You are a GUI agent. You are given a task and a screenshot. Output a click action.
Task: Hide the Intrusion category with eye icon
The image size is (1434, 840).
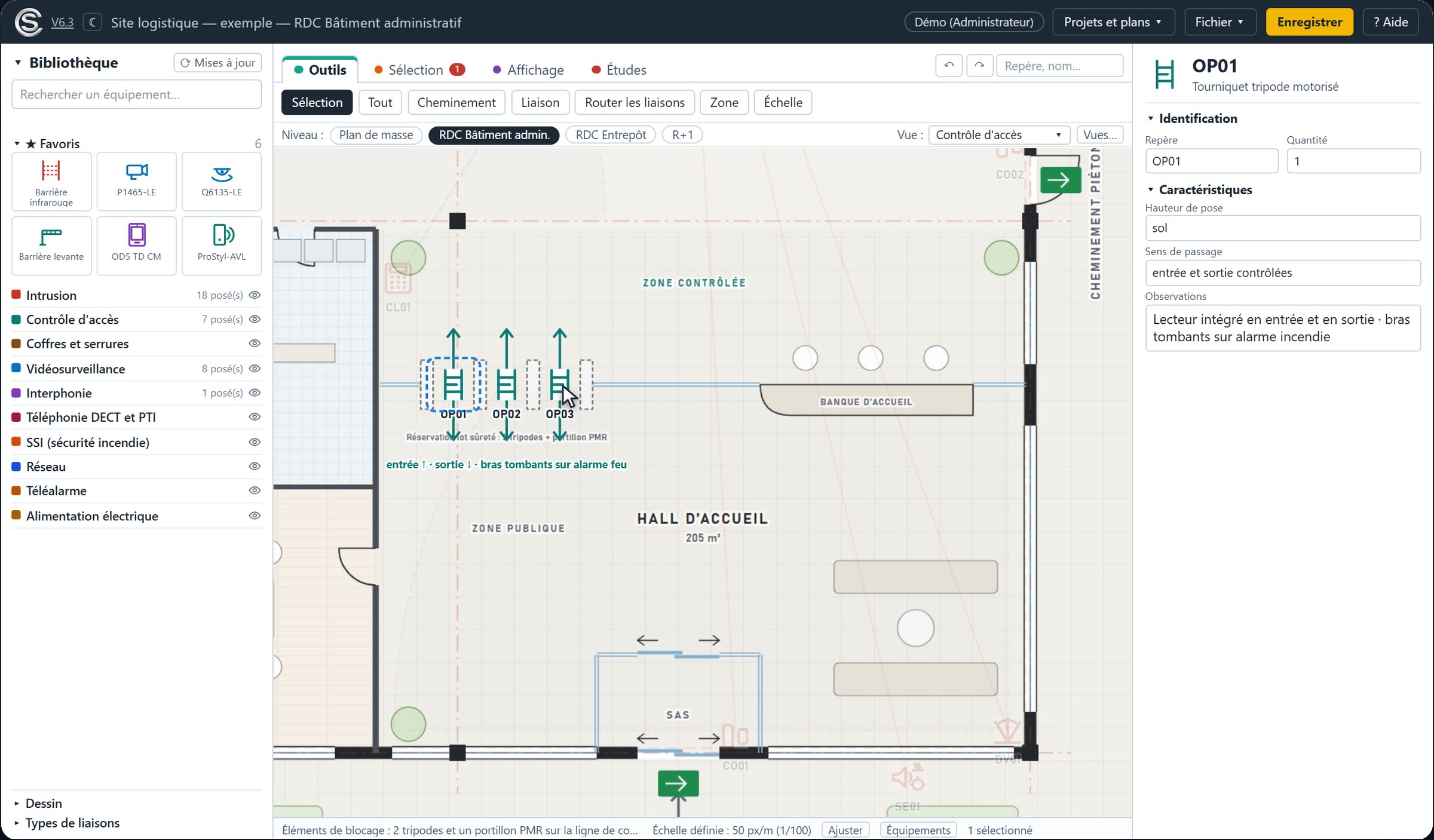[x=255, y=295]
